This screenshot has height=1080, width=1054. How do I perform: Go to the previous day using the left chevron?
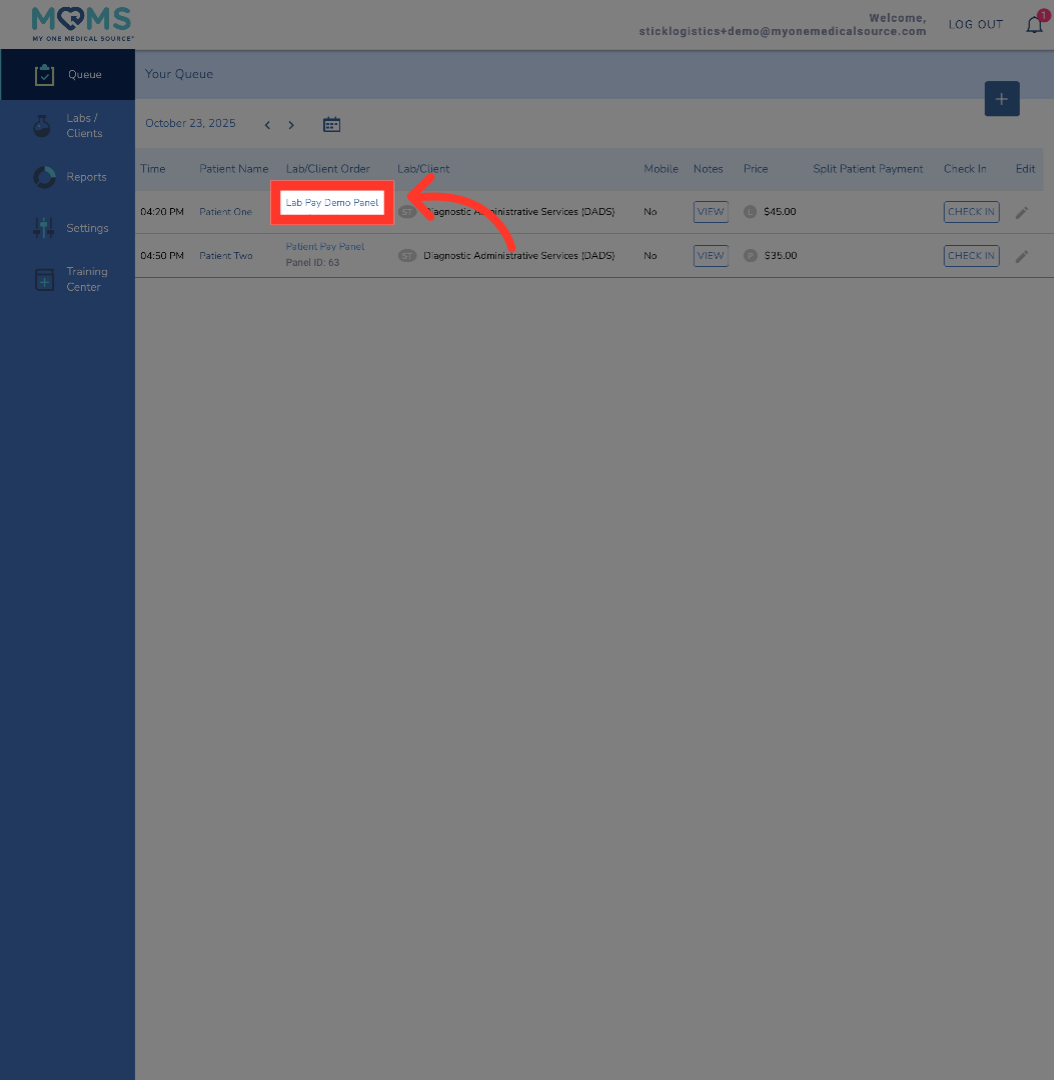coord(267,124)
